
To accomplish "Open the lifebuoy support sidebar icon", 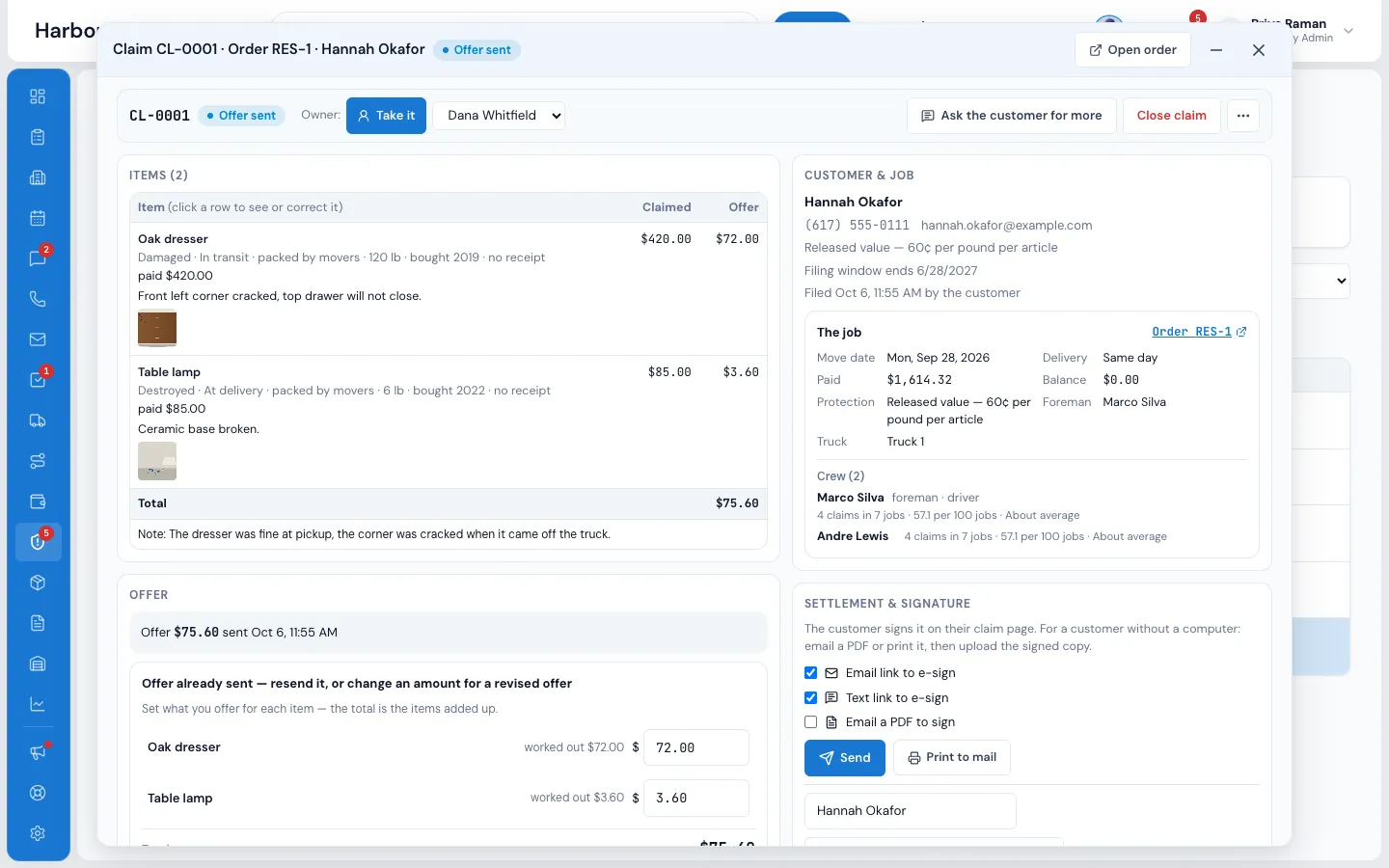I will coord(38,793).
